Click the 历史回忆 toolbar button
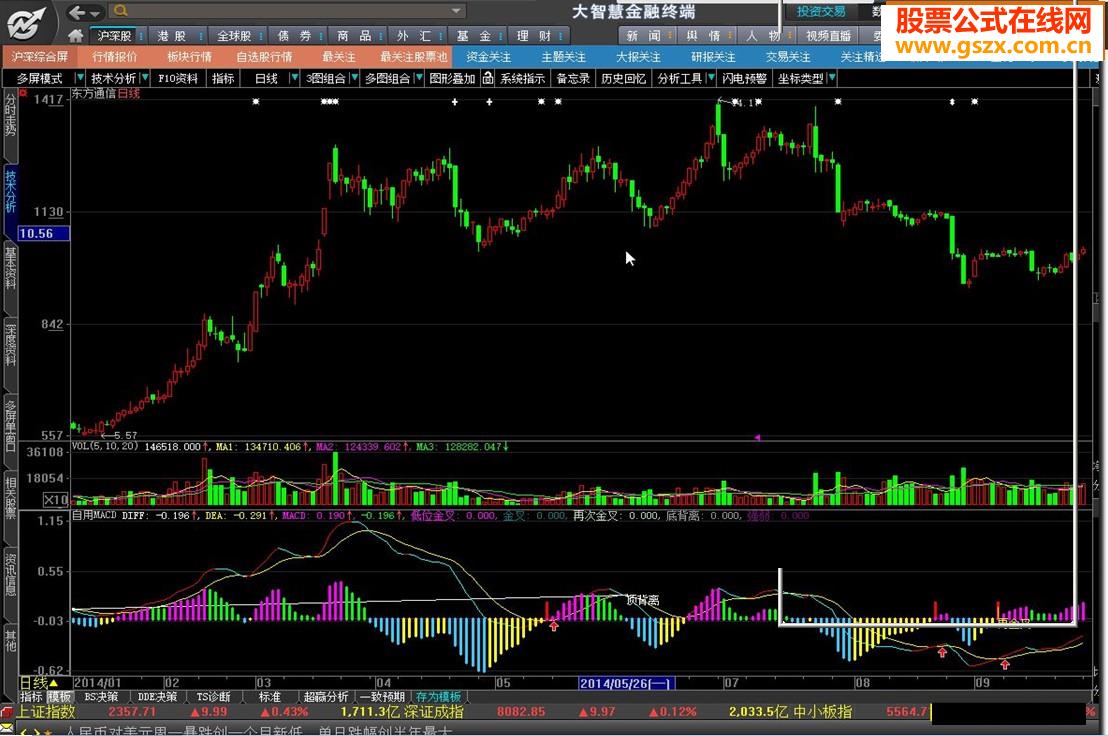 pos(623,78)
